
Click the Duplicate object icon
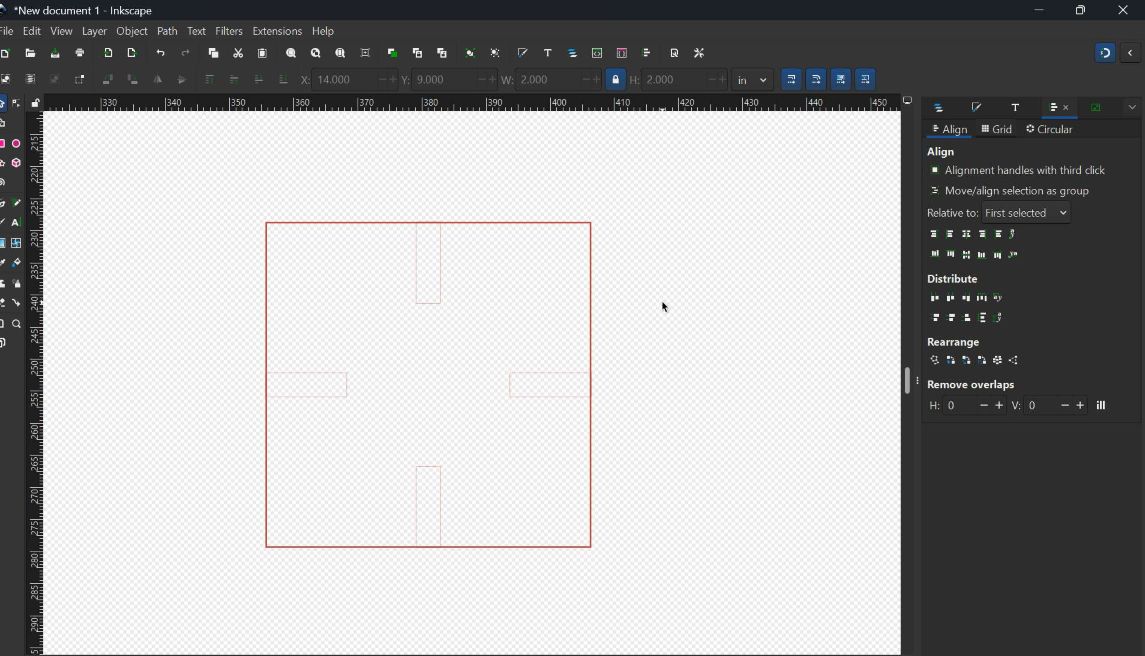pos(392,53)
